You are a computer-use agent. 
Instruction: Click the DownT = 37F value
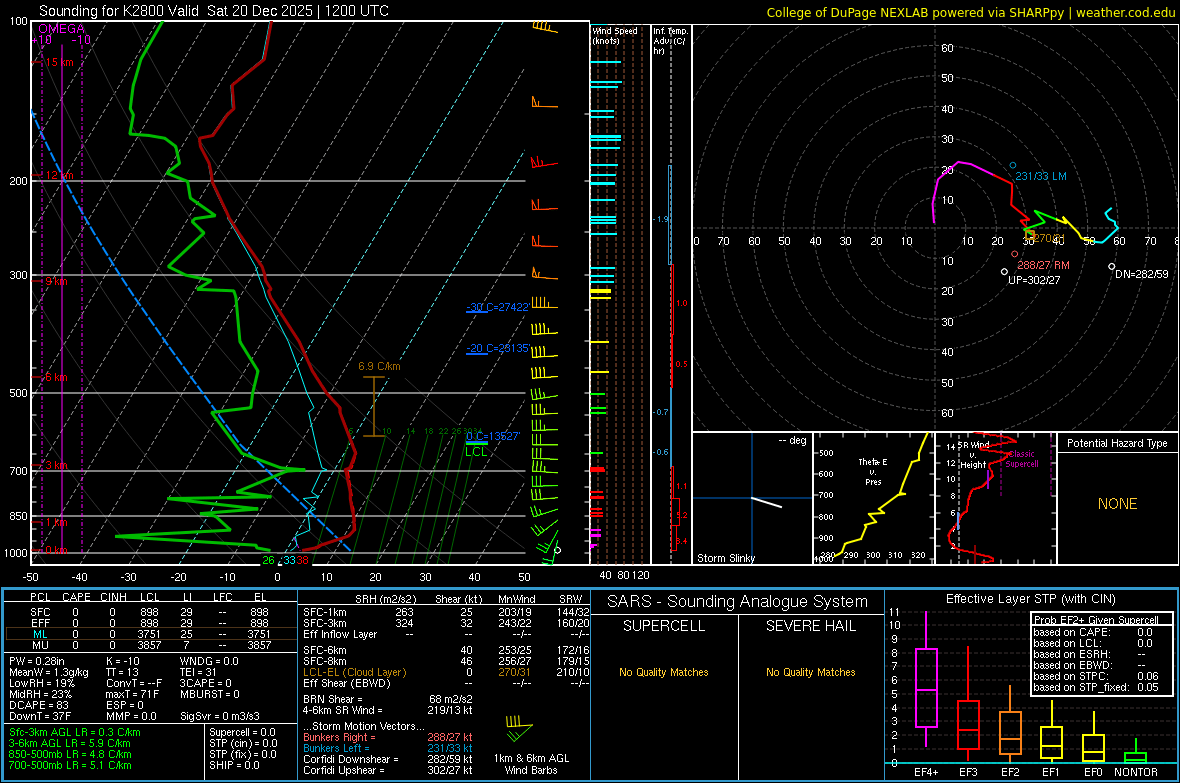click(40, 717)
